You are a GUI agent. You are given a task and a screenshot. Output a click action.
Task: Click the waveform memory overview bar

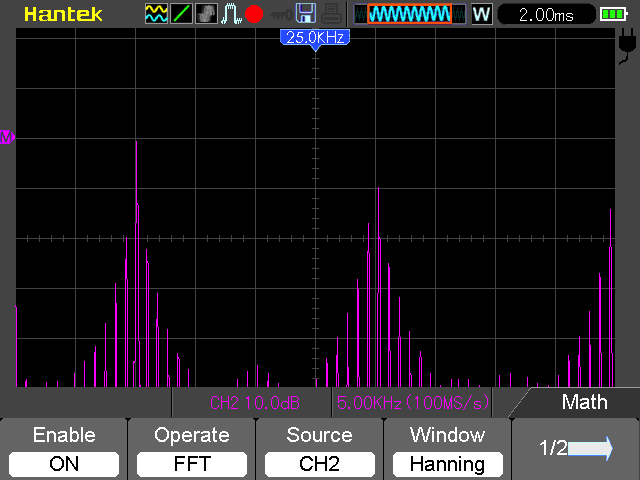coord(409,14)
